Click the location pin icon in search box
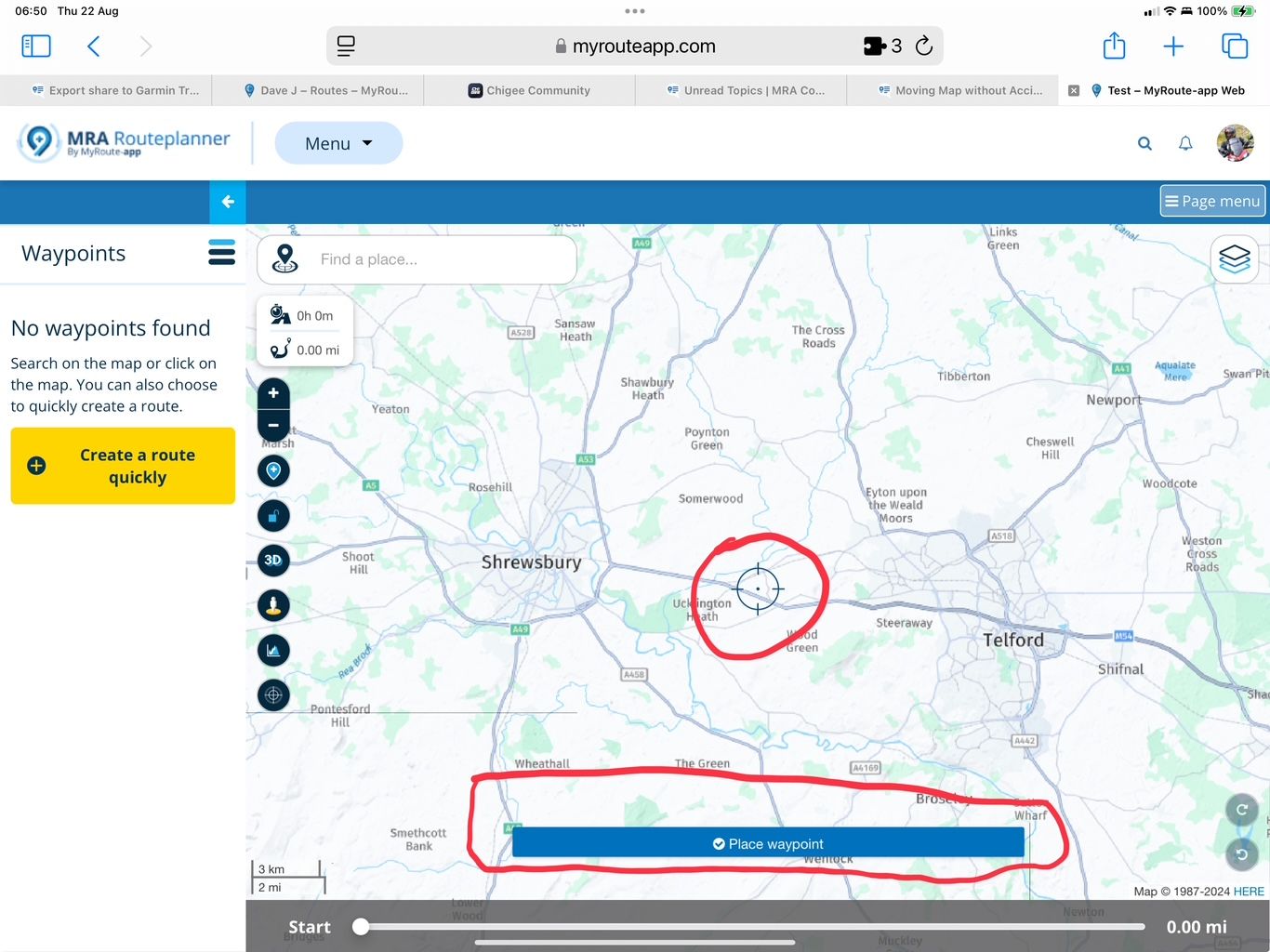This screenshot has height=952, width=1270. coord(285,259)
